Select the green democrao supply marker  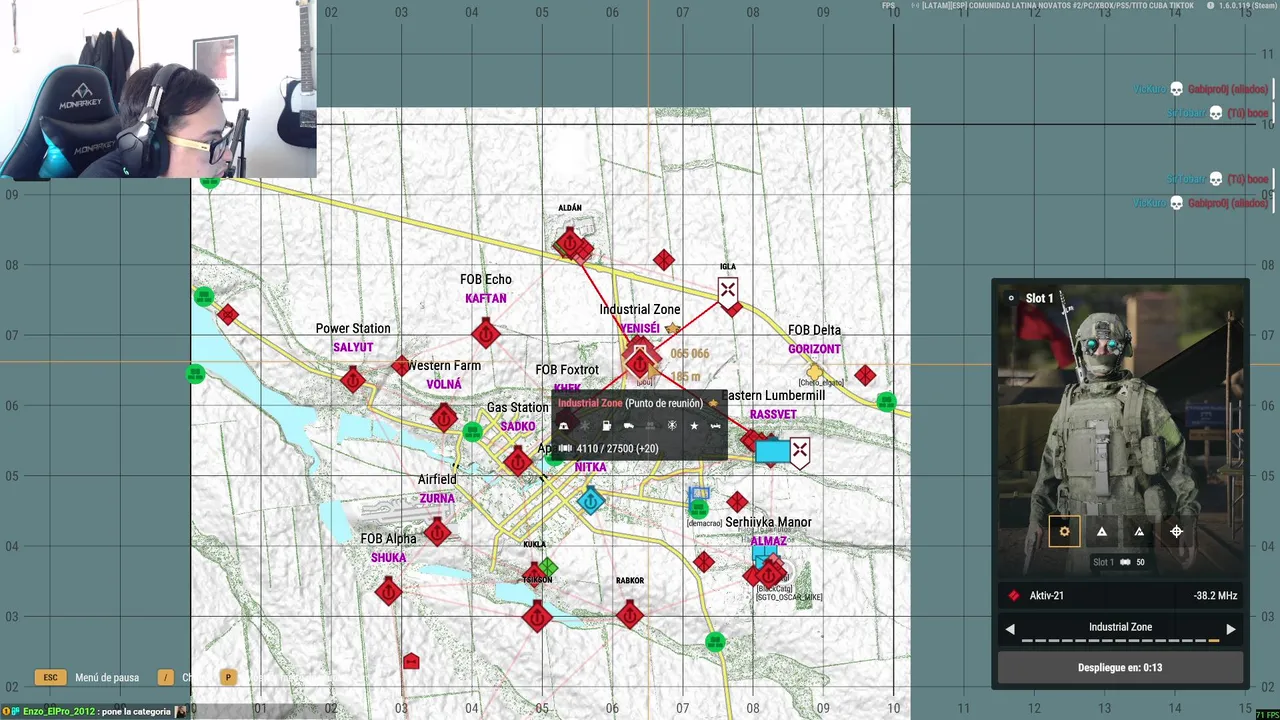699,508
